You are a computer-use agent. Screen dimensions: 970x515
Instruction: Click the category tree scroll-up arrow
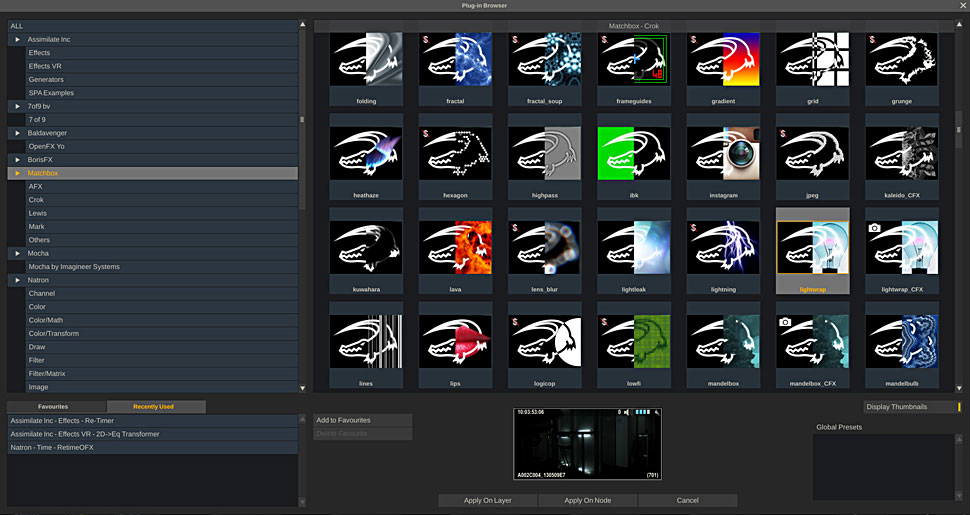pyautogui.click(x=303, y=24)
